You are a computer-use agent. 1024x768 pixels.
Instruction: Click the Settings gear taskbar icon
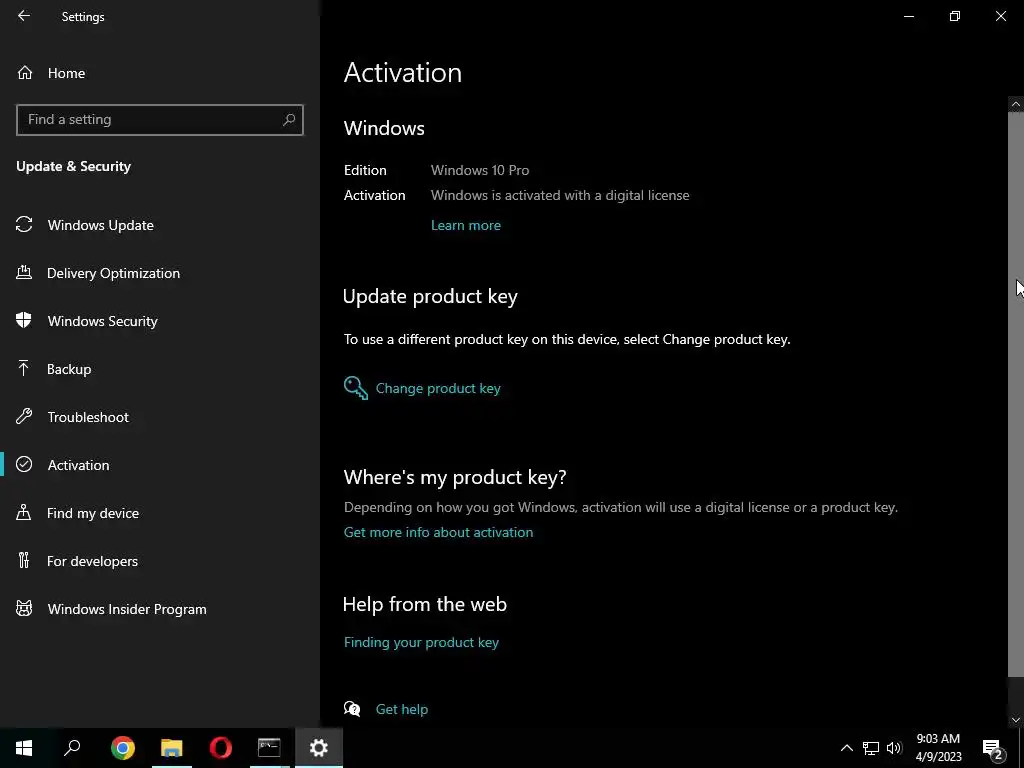(x=319, y=748)
